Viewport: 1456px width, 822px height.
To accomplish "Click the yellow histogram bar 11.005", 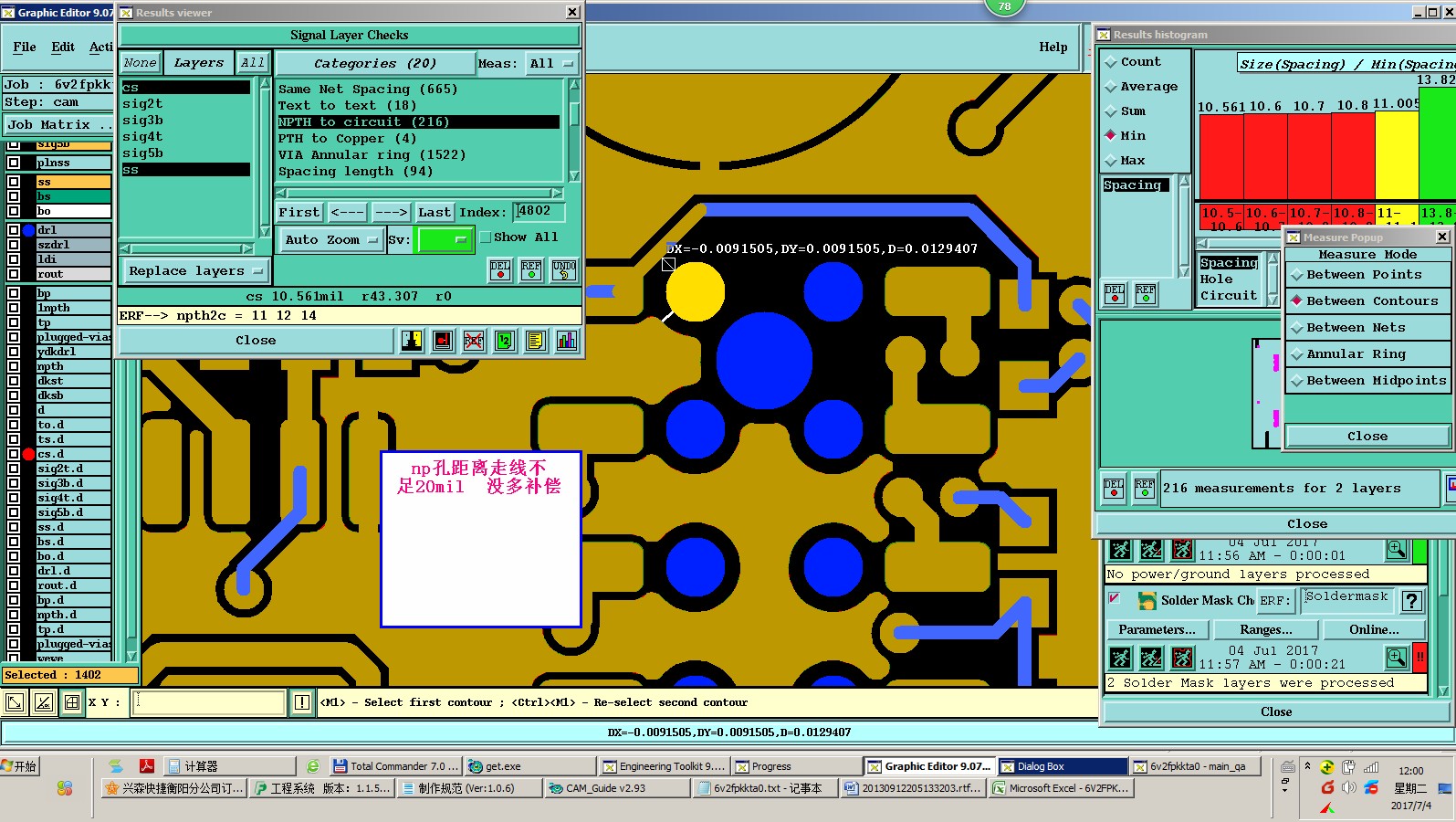I will (1397, 156).
